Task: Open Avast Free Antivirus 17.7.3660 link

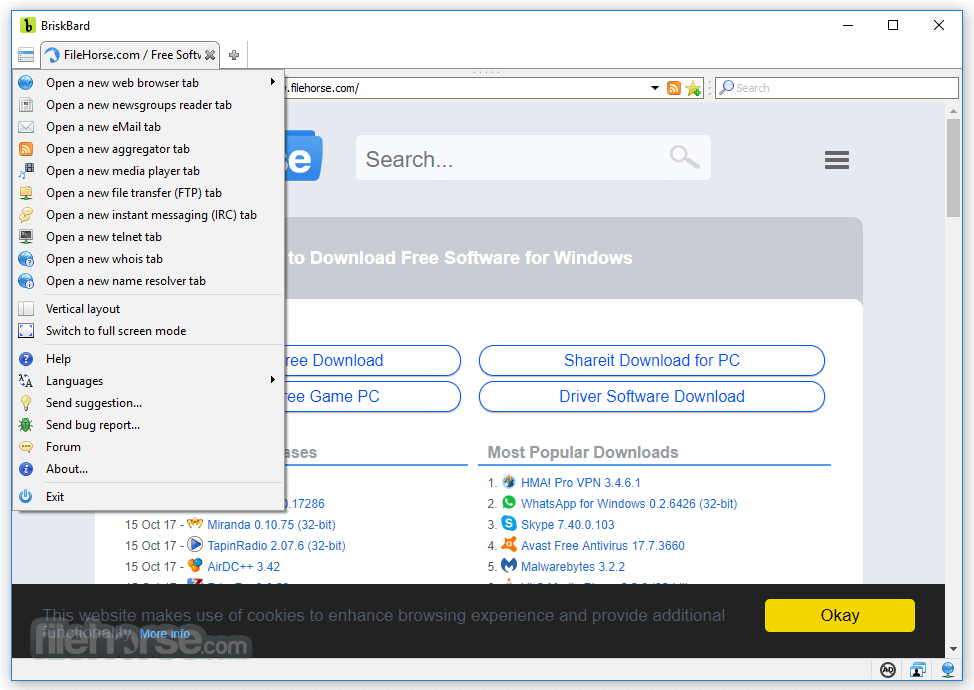Action: coord(603,546)
